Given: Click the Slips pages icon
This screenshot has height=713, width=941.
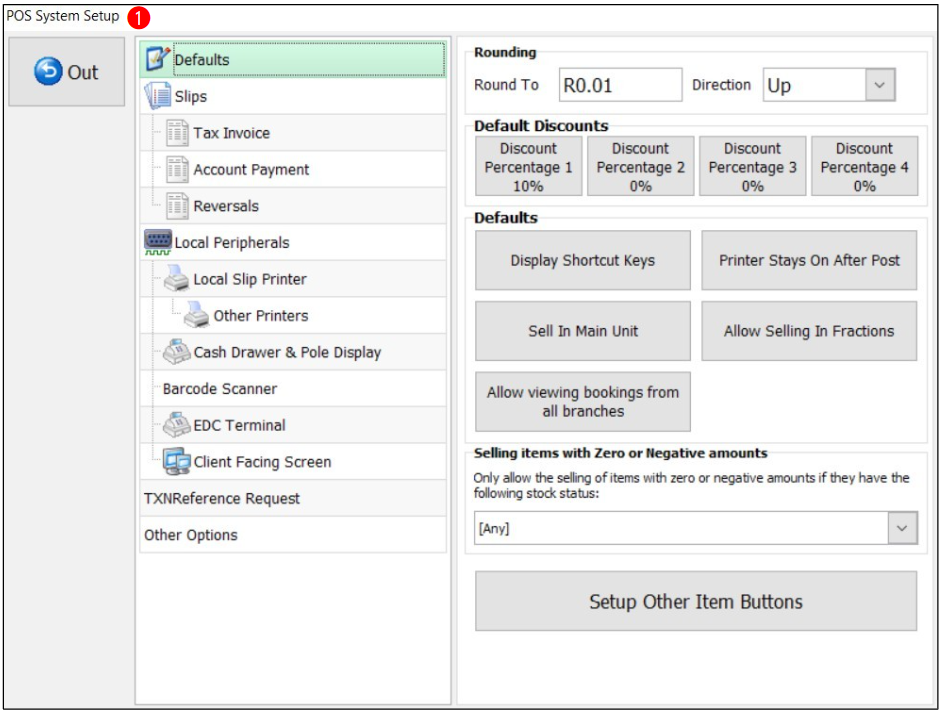Looking at the screenshot, I should click(x=157, y=96).
